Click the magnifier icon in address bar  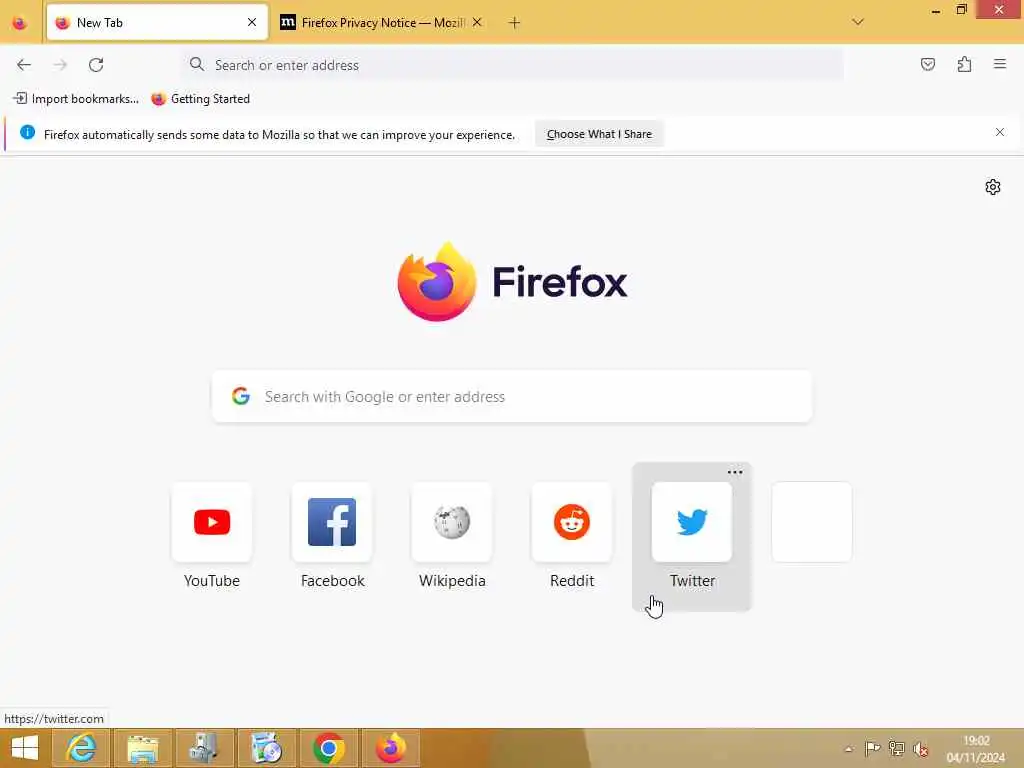pyautogui.click(x=197, y=64)
